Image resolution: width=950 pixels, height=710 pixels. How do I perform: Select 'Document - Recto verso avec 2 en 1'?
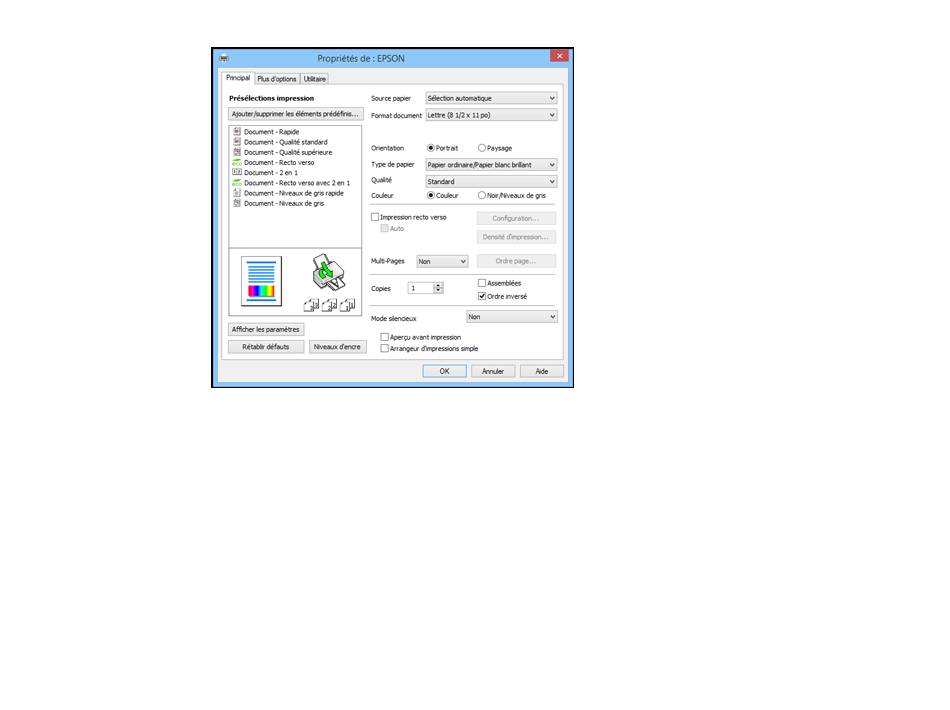(x=297, y=182)
